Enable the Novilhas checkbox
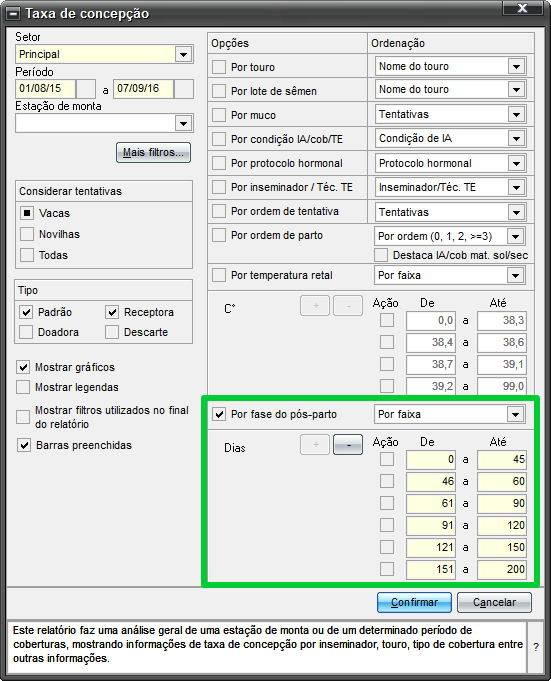551x681 pixels. [x=27, y=234]
